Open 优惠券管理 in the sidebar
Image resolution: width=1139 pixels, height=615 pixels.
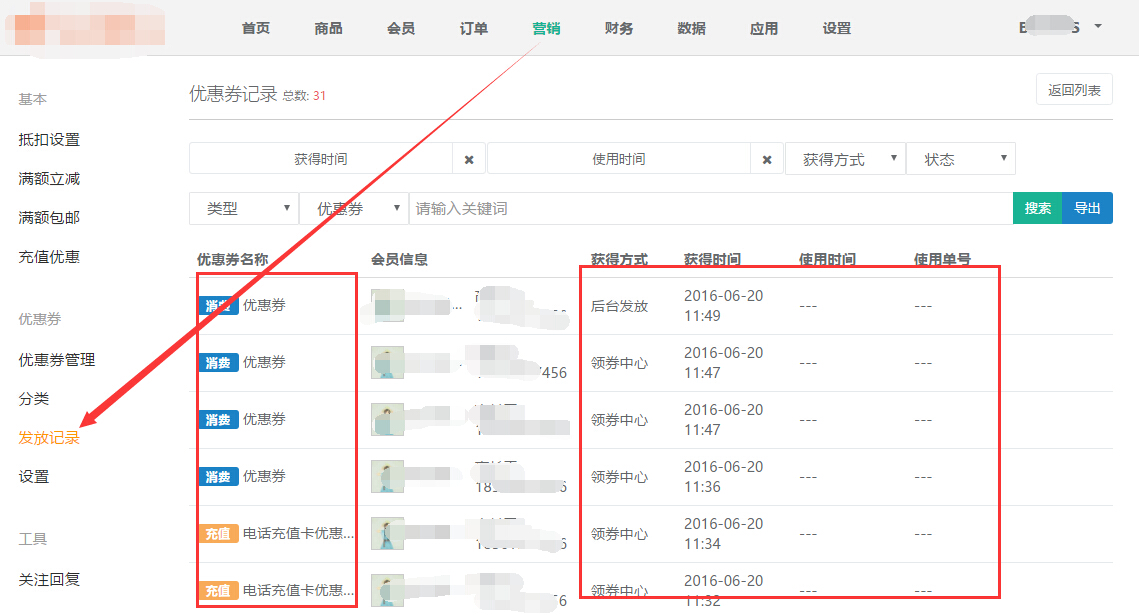click(57, 360)
